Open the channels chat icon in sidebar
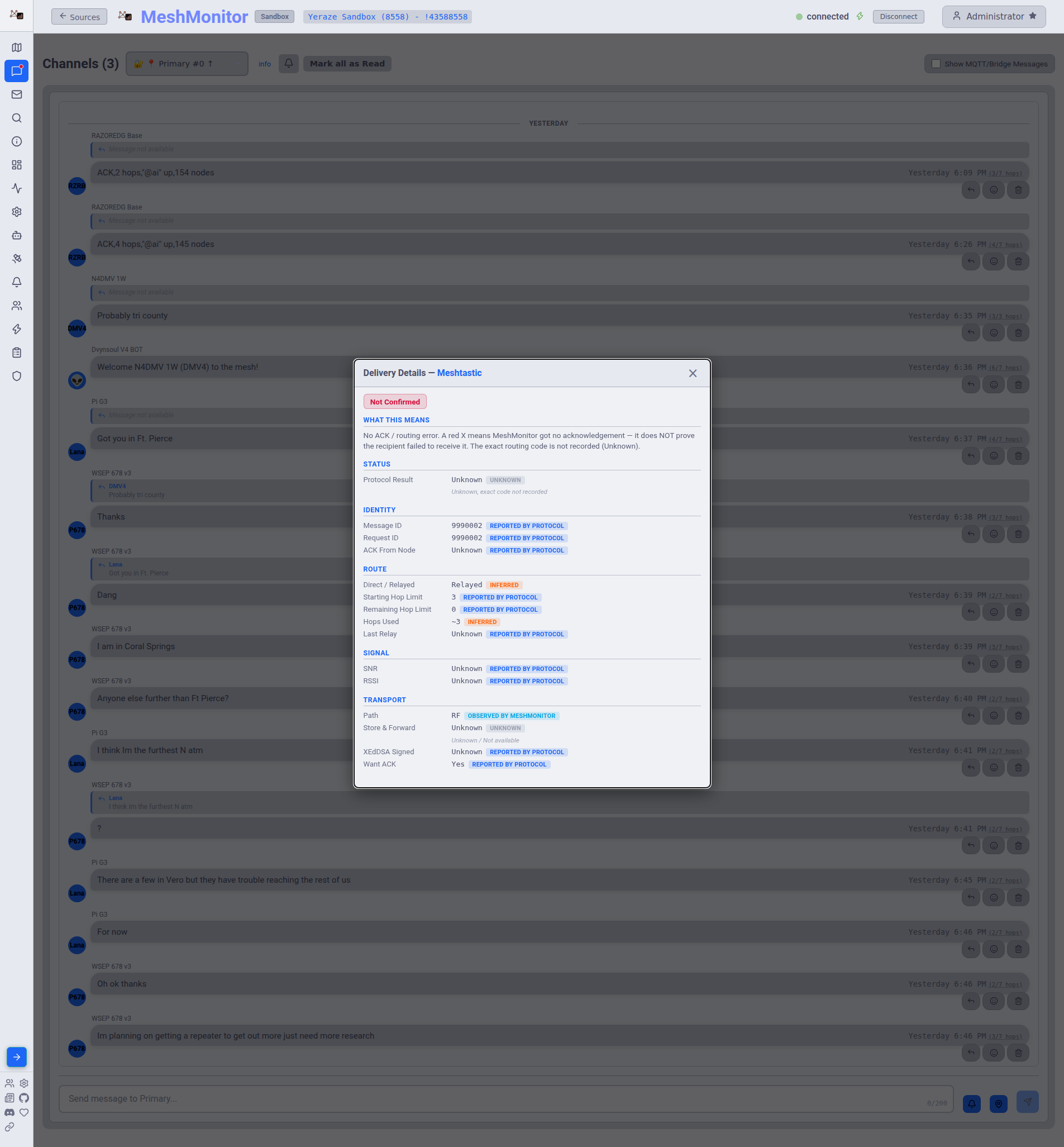 17,71
